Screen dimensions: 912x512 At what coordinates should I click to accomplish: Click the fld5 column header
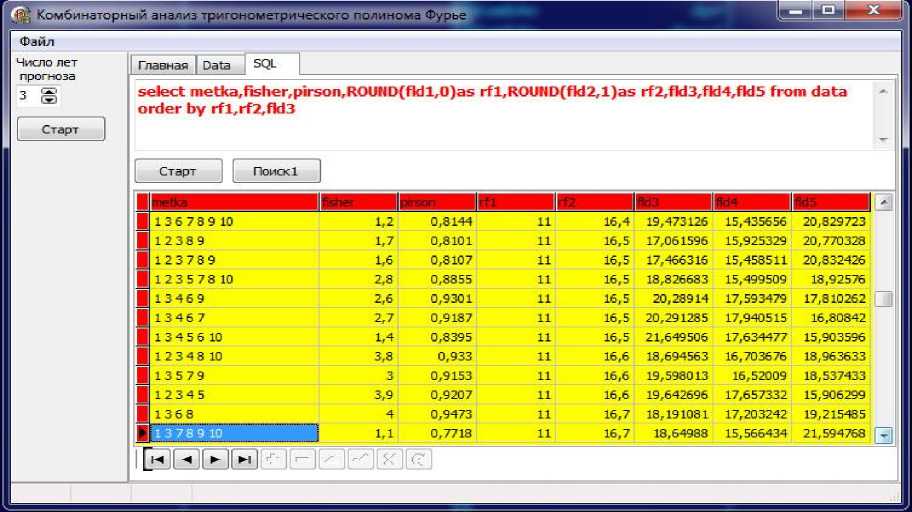pos(830,202)
